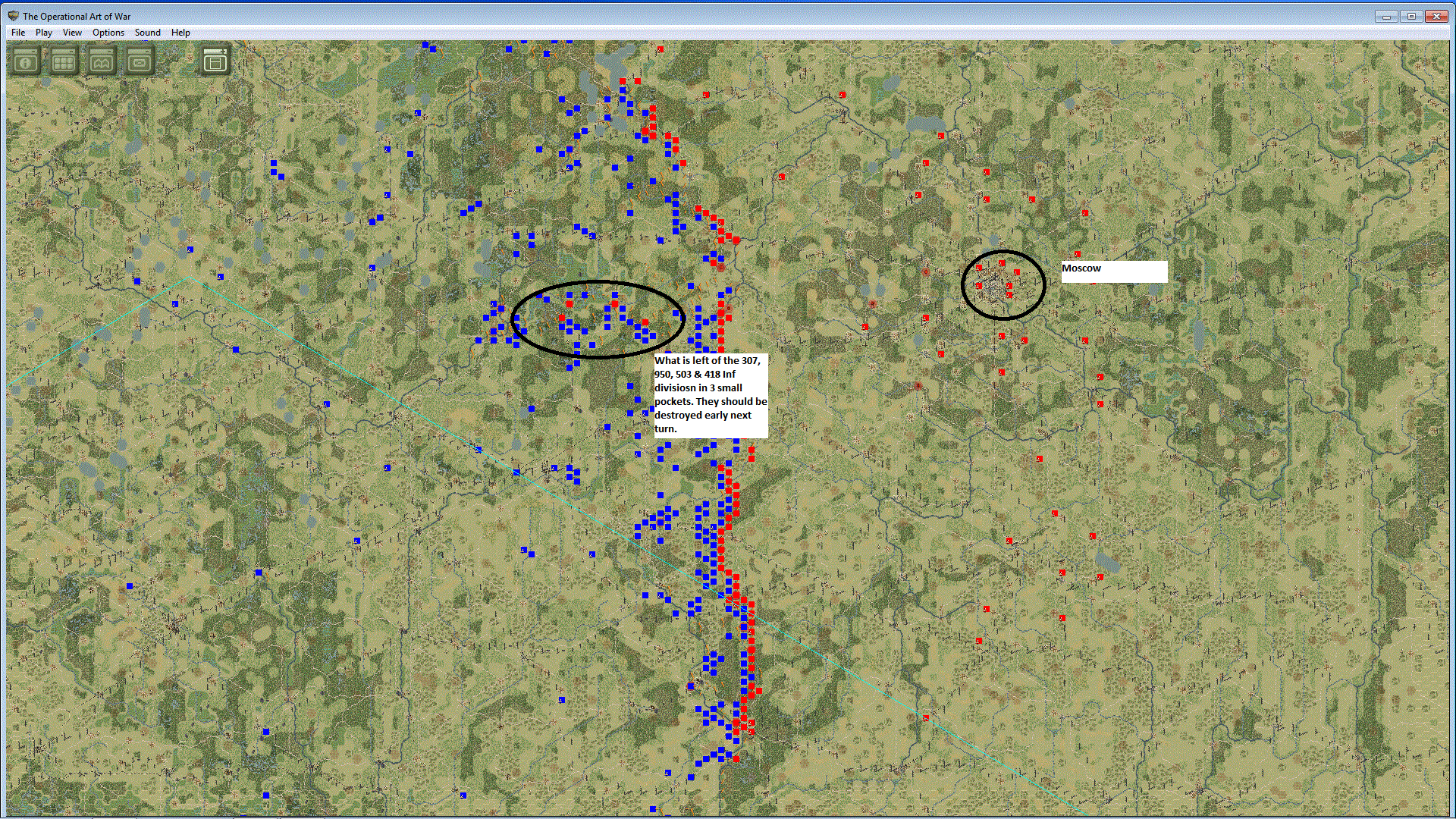
Task: Close The Operational Art of War window
Action: click(1437, 16)
